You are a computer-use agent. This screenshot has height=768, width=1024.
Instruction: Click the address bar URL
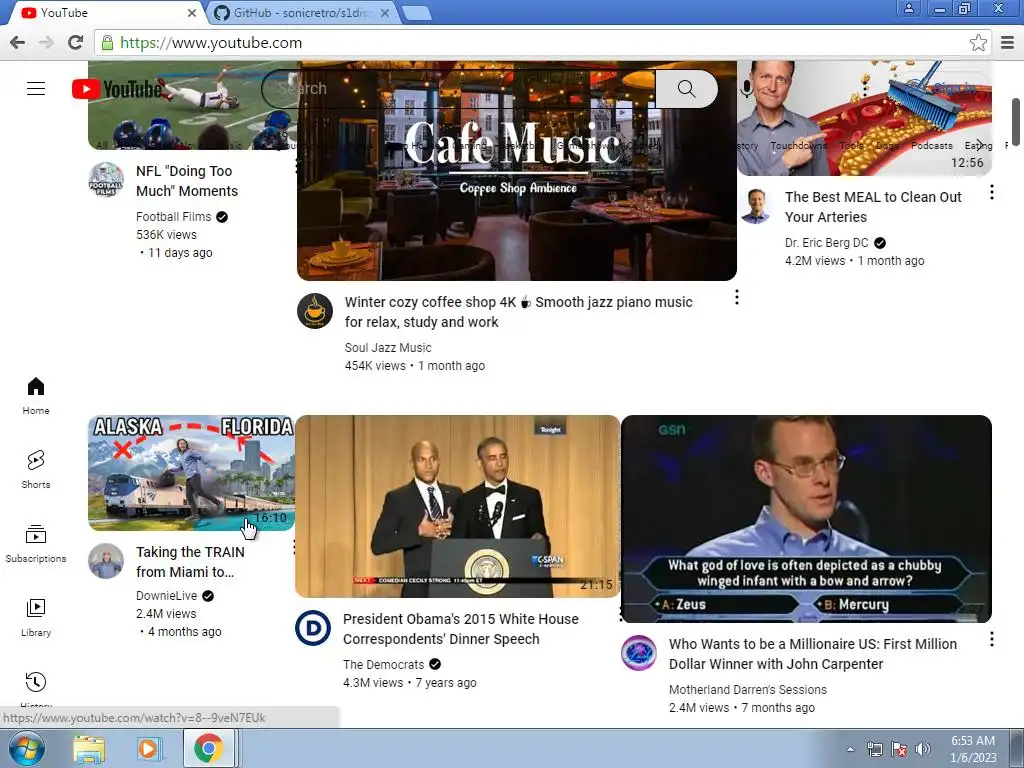click(x=211, y=43)
